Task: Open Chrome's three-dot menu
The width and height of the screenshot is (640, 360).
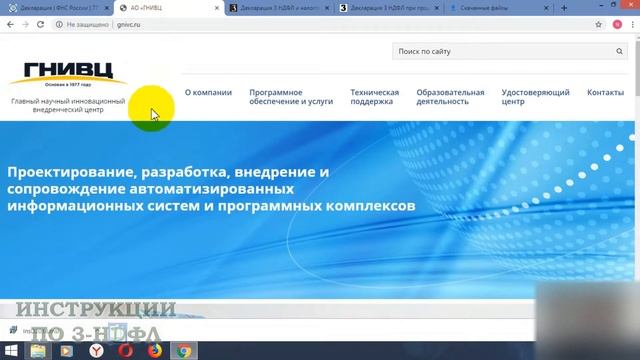Action: coord(632,24)
